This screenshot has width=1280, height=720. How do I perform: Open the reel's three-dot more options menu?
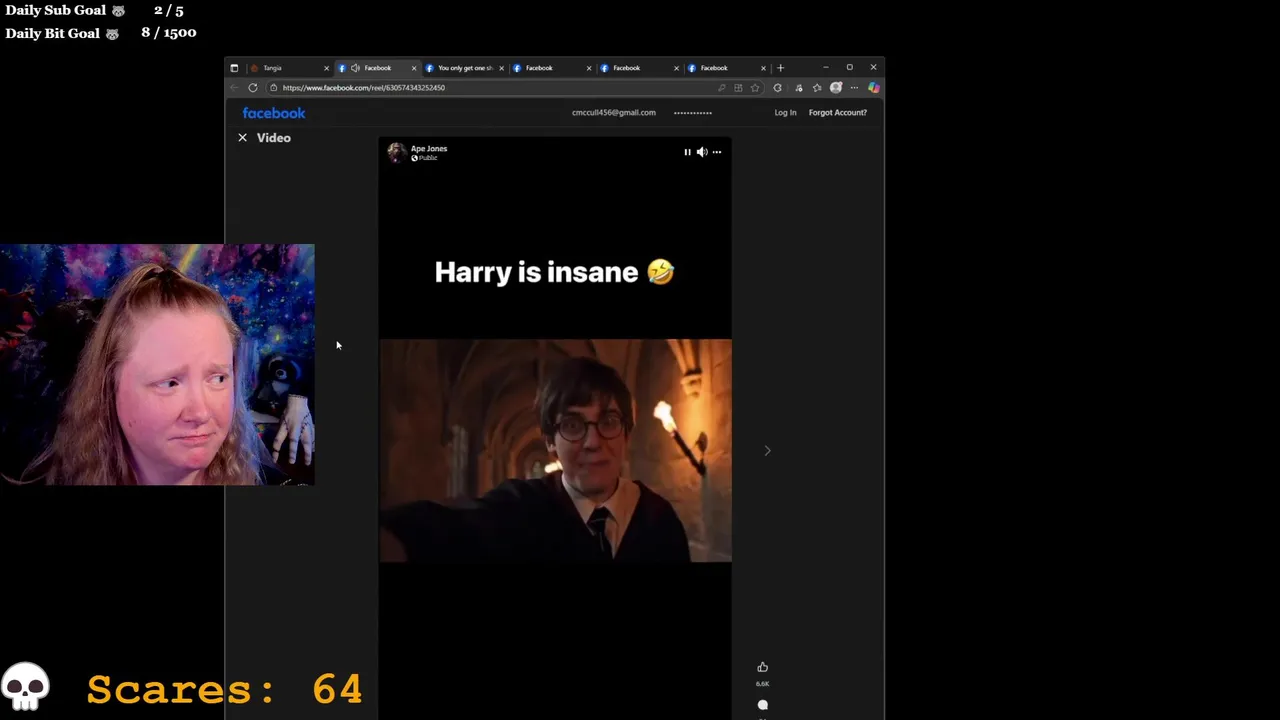[717, 152]
